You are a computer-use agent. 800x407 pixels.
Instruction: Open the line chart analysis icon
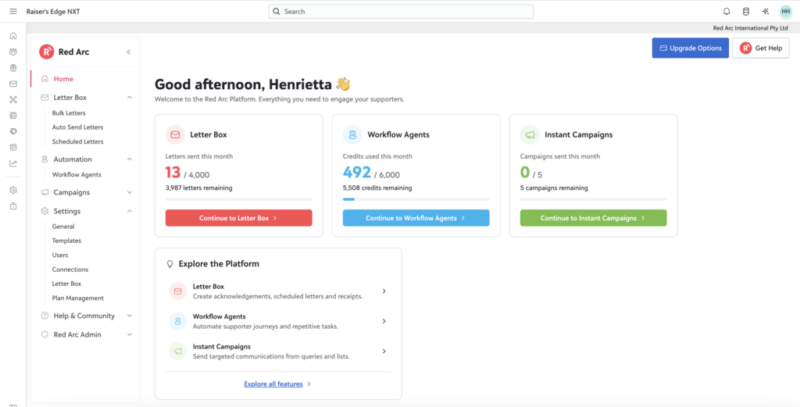[13, 164]
